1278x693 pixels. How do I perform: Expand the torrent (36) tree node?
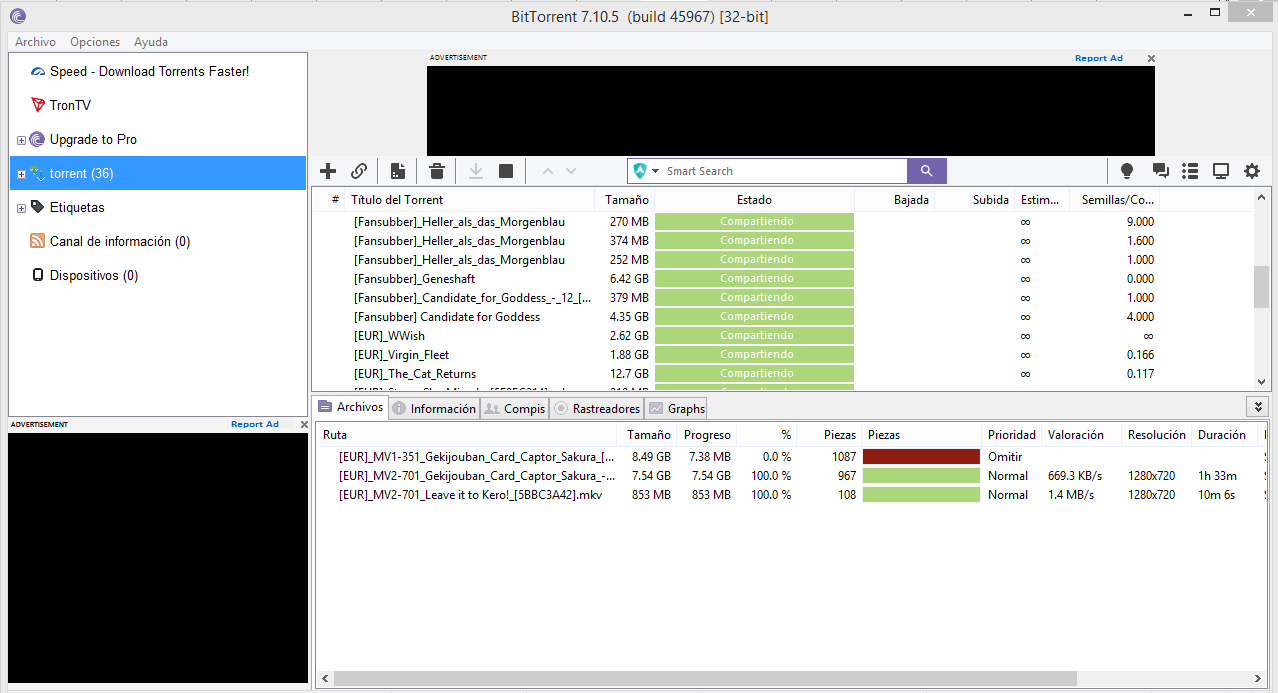(21, 174)
